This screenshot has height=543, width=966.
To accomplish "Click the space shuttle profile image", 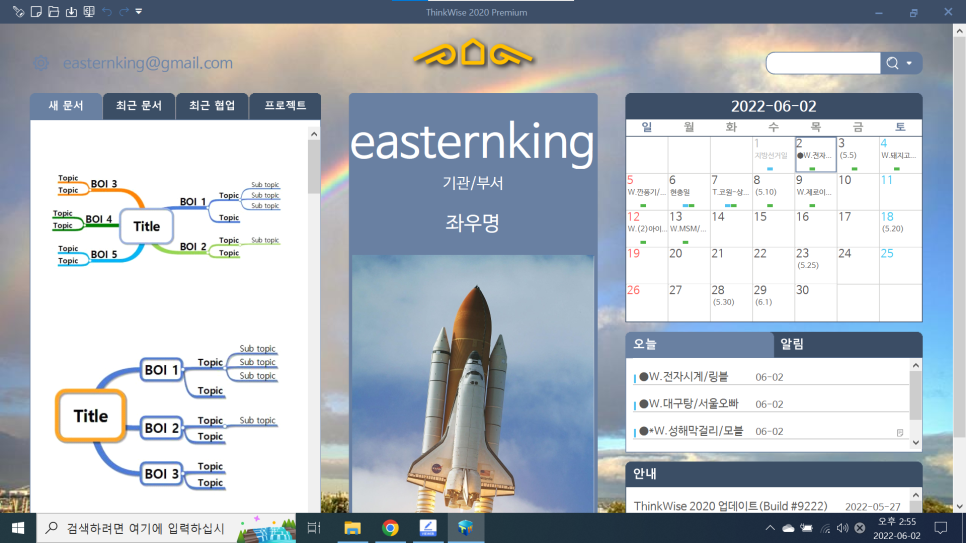I will point(473,383).
